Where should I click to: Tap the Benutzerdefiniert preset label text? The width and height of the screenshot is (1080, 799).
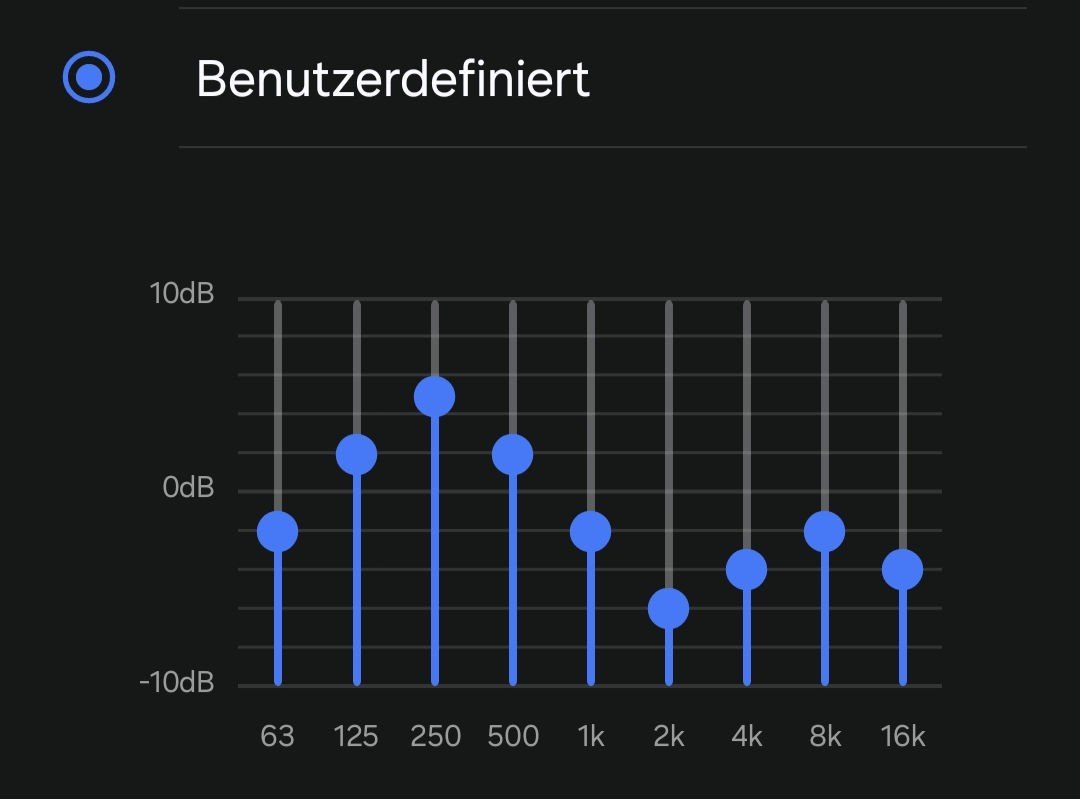[x=392, y=78]
